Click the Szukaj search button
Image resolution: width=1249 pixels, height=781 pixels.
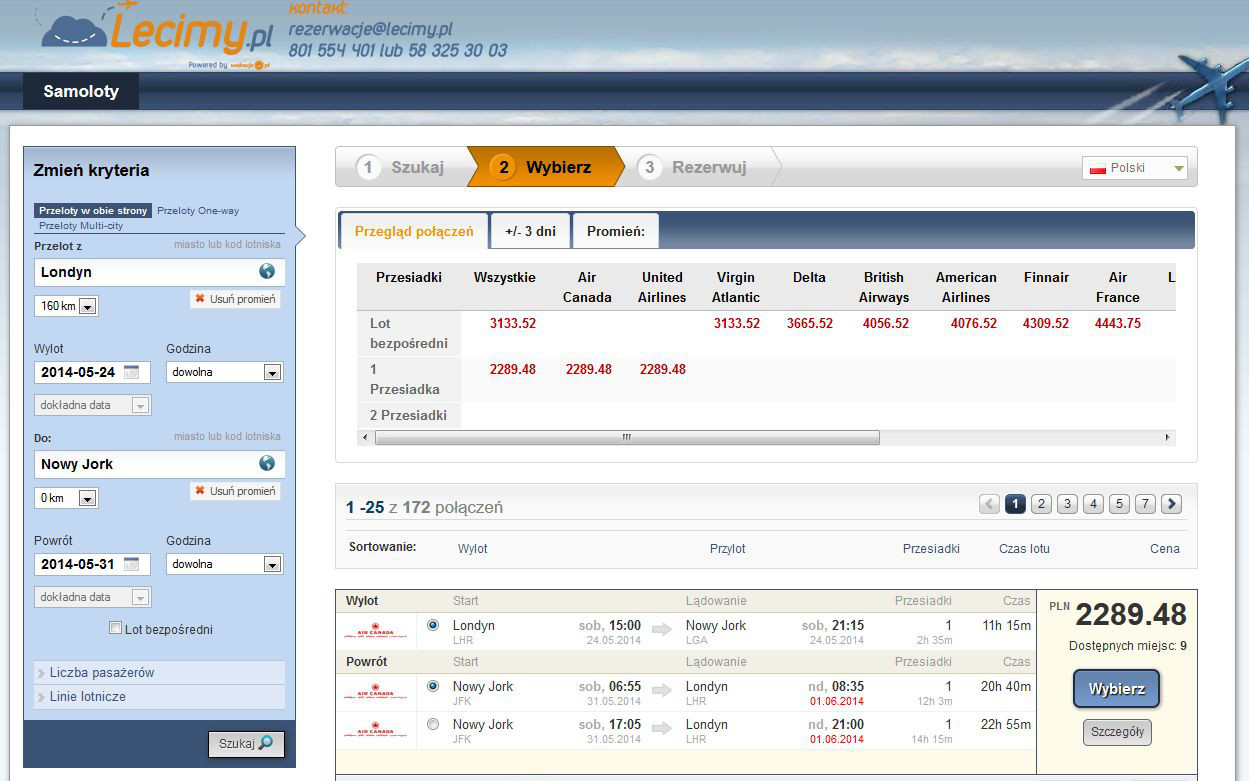point(246,744)
